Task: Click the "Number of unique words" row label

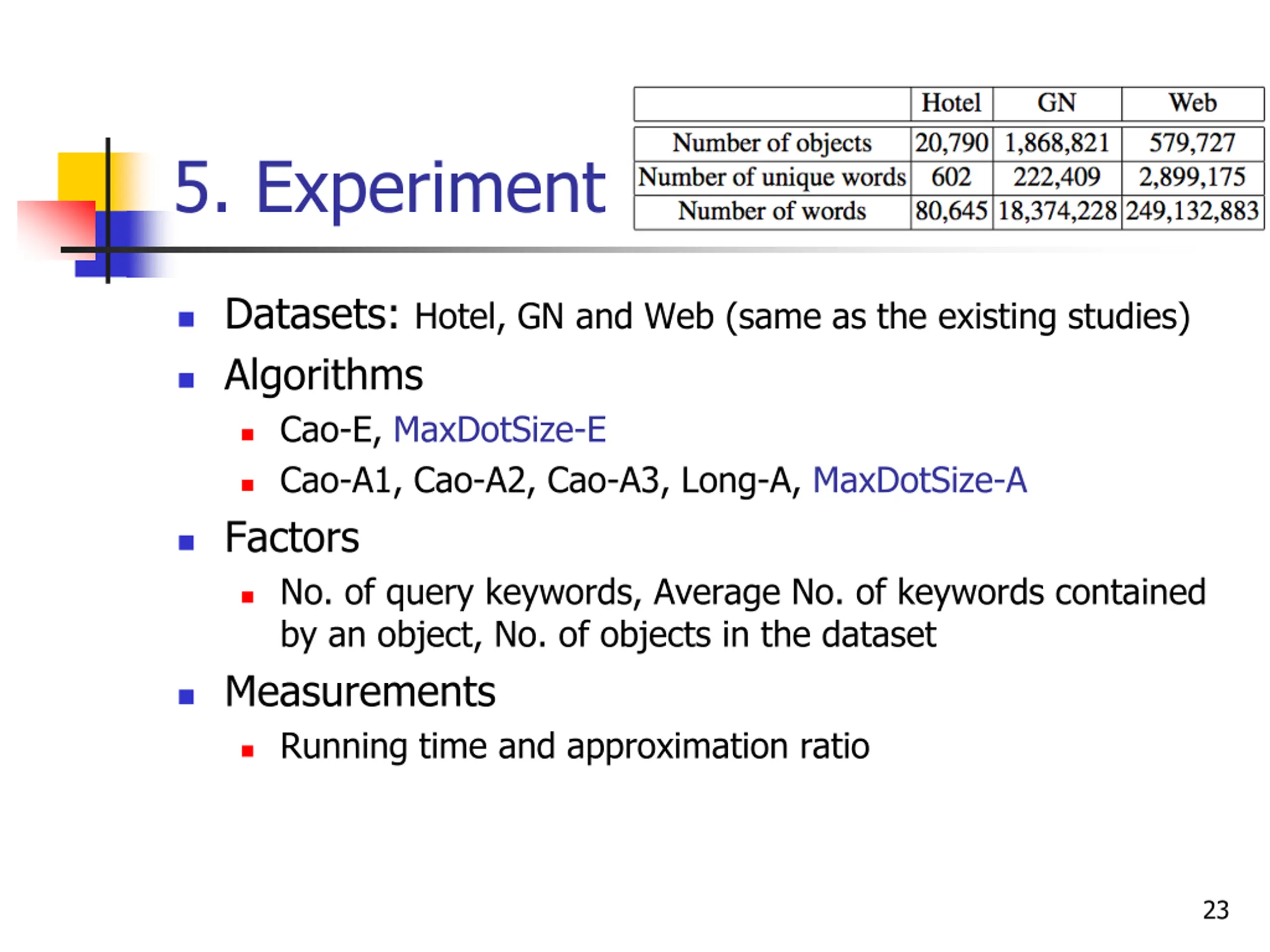Action: click(771, 178)
